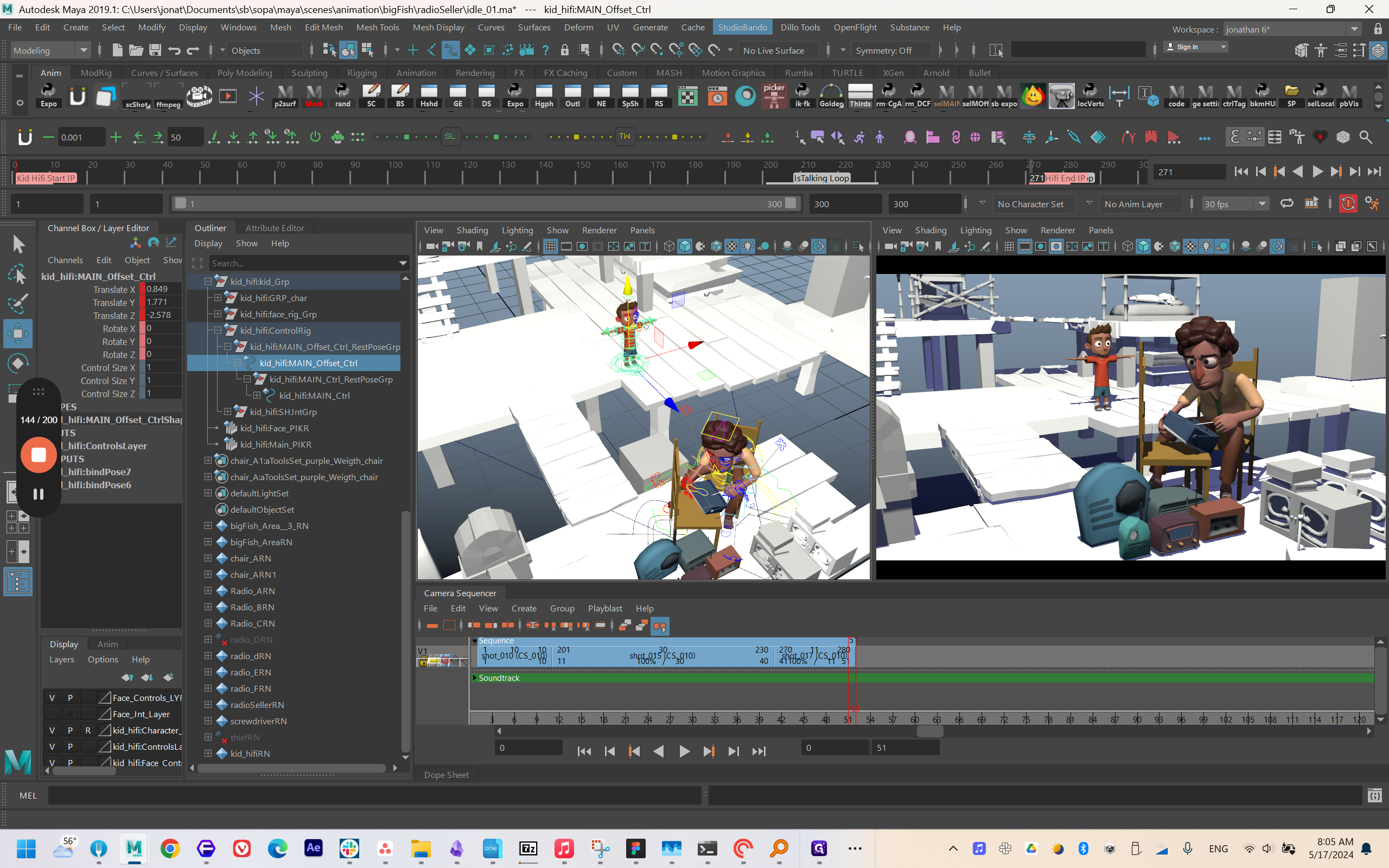Image resolution: width=1389 pixels, height=868 pixels.
Task: Toggle grid display in left viewport
Action: [550, 246]
